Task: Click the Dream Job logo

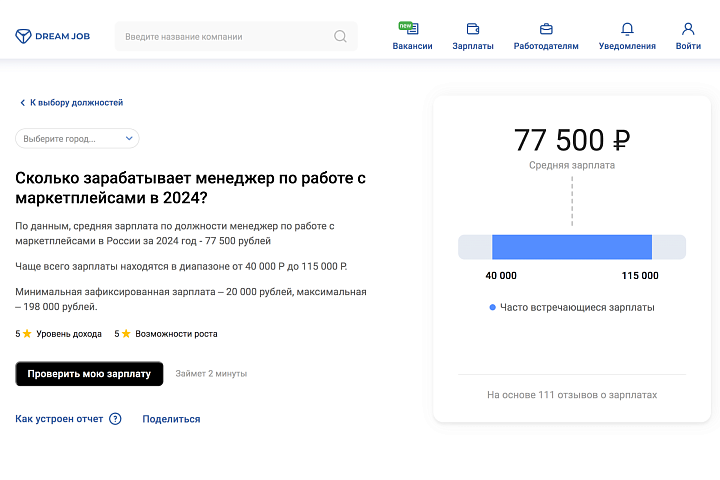Action: click(x=52, y=36)
